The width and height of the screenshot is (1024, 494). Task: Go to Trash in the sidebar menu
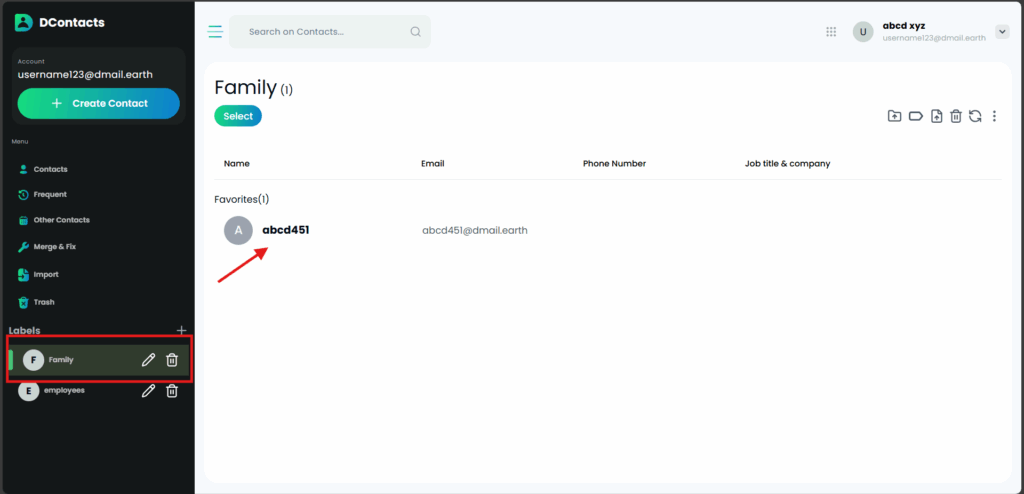tap(43, 302)
